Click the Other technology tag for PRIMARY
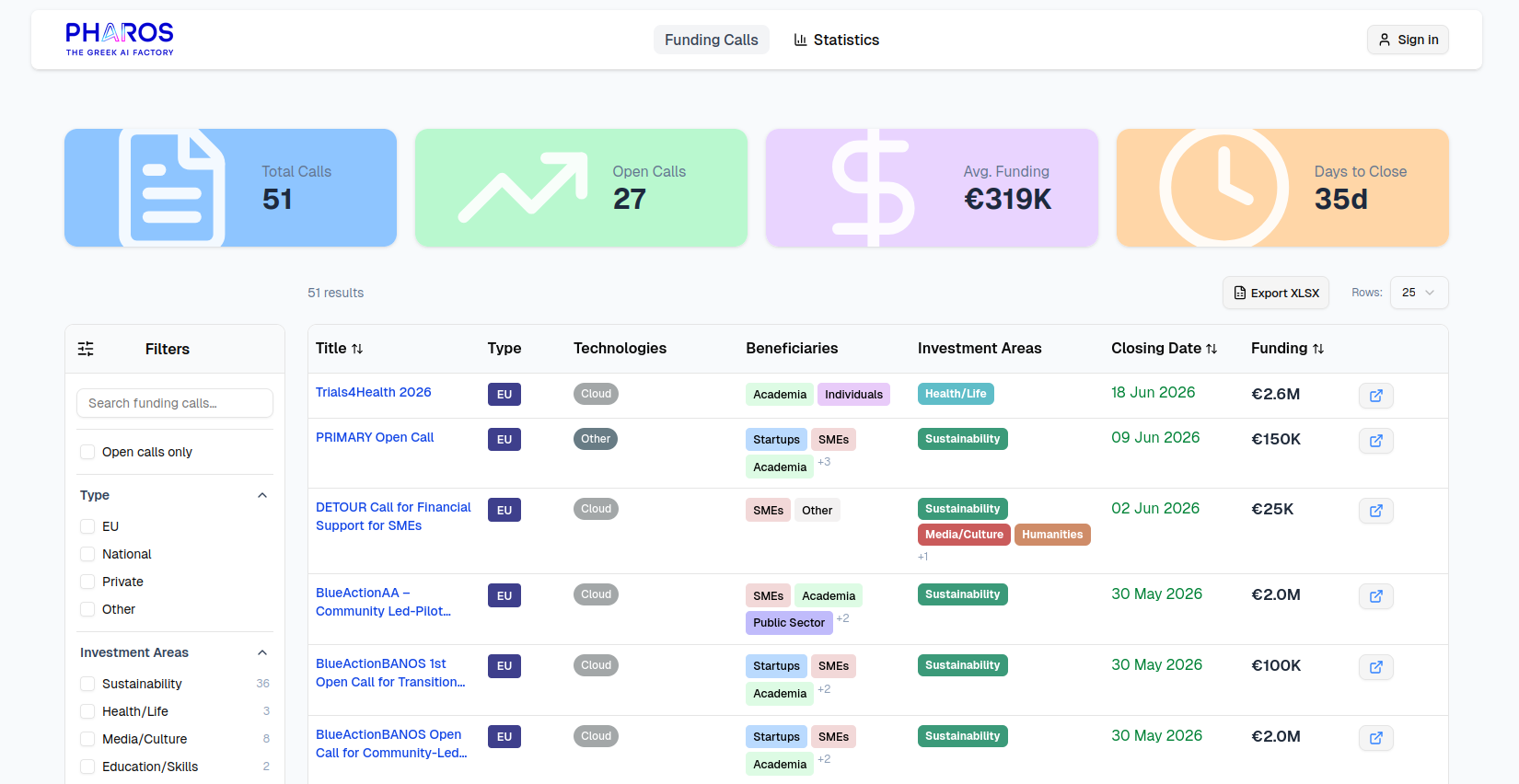The width and height of the screenshot is (1519, 784). [596, 439]
